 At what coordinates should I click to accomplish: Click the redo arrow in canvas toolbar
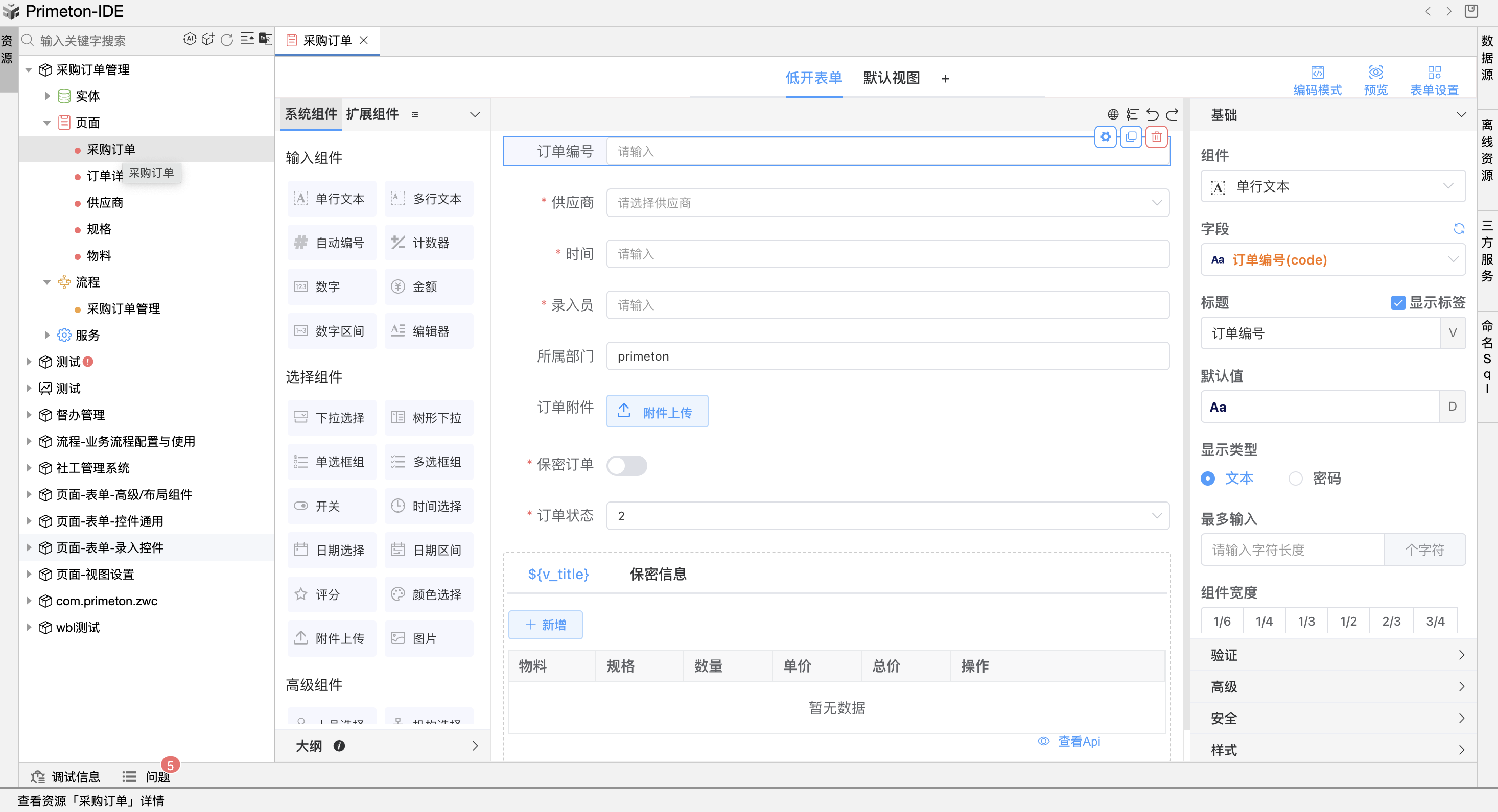[1173, 114]
